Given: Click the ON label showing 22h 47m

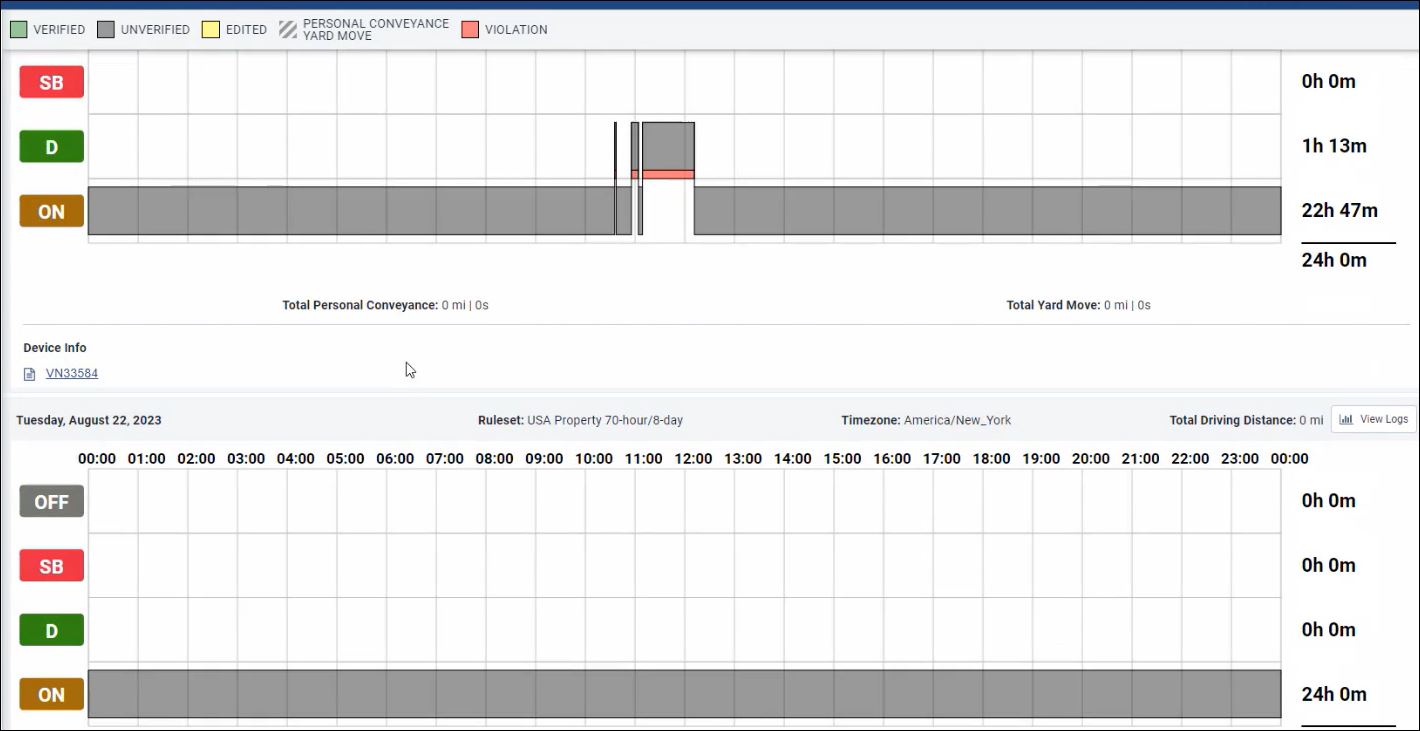Looking at the screenshot, I should point(51,212).
